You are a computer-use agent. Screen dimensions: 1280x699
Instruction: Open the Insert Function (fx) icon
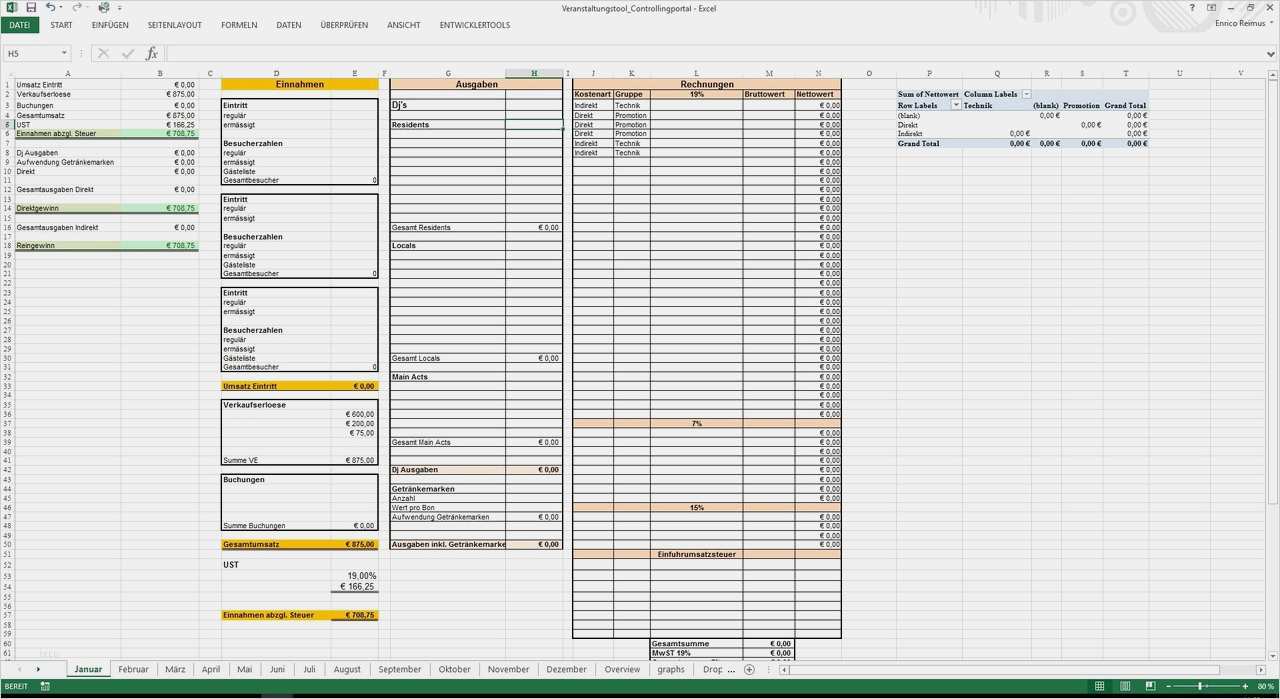tap(151, 53)
